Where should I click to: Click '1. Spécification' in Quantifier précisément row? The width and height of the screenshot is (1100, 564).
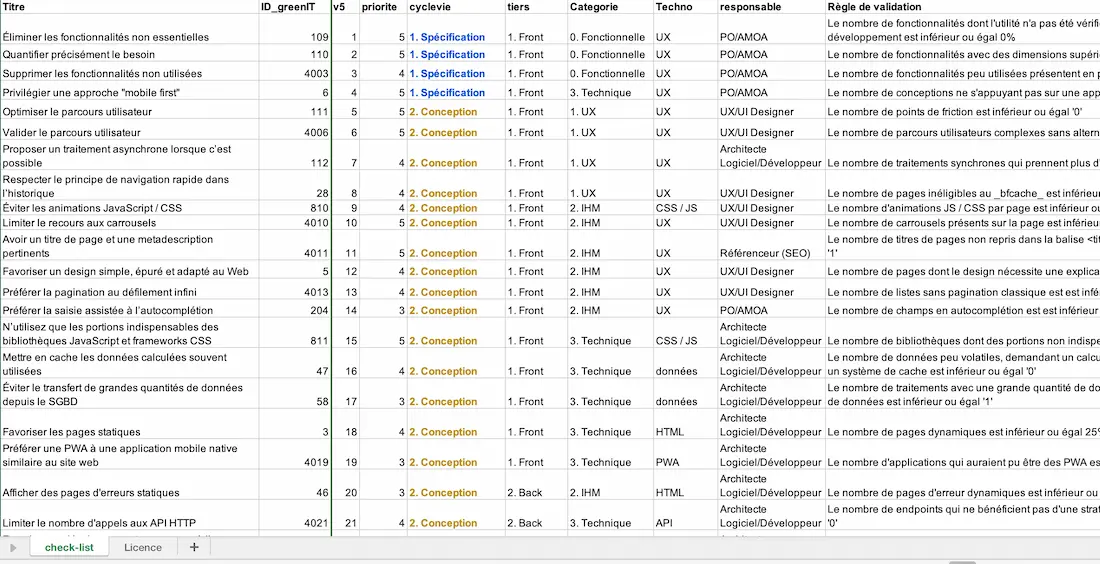[x=456, y=54]
